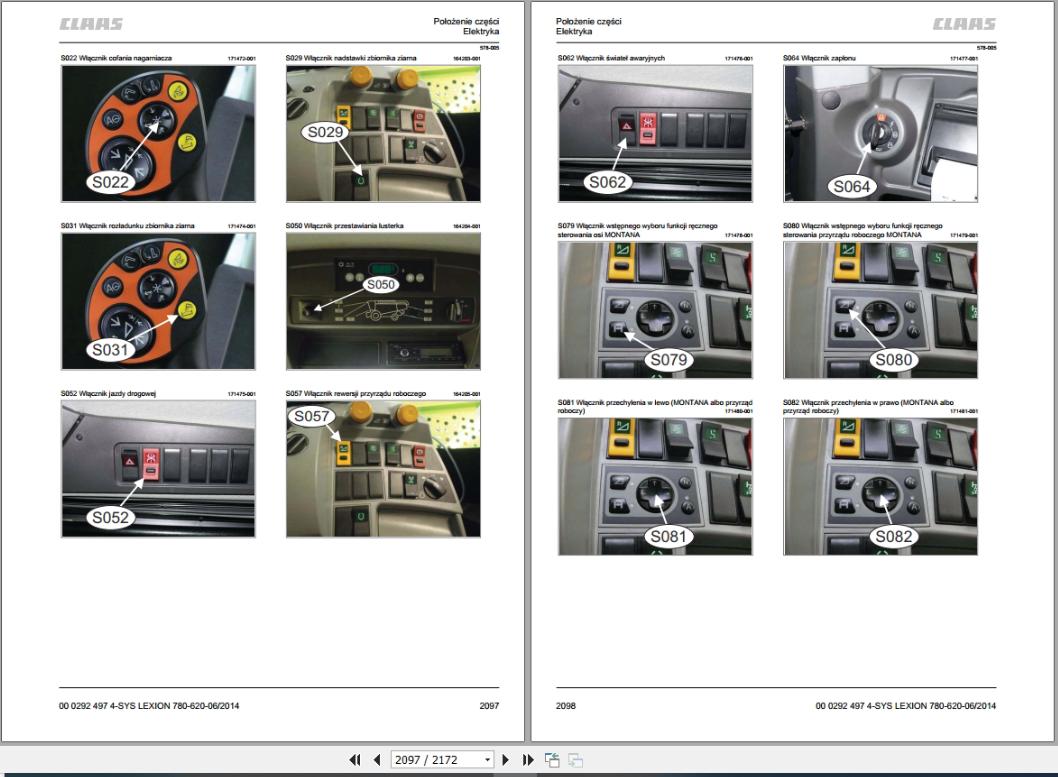Click the S022 reel reverse switch photo
The height and width of the screenshot is (777, 1058).
159,134
